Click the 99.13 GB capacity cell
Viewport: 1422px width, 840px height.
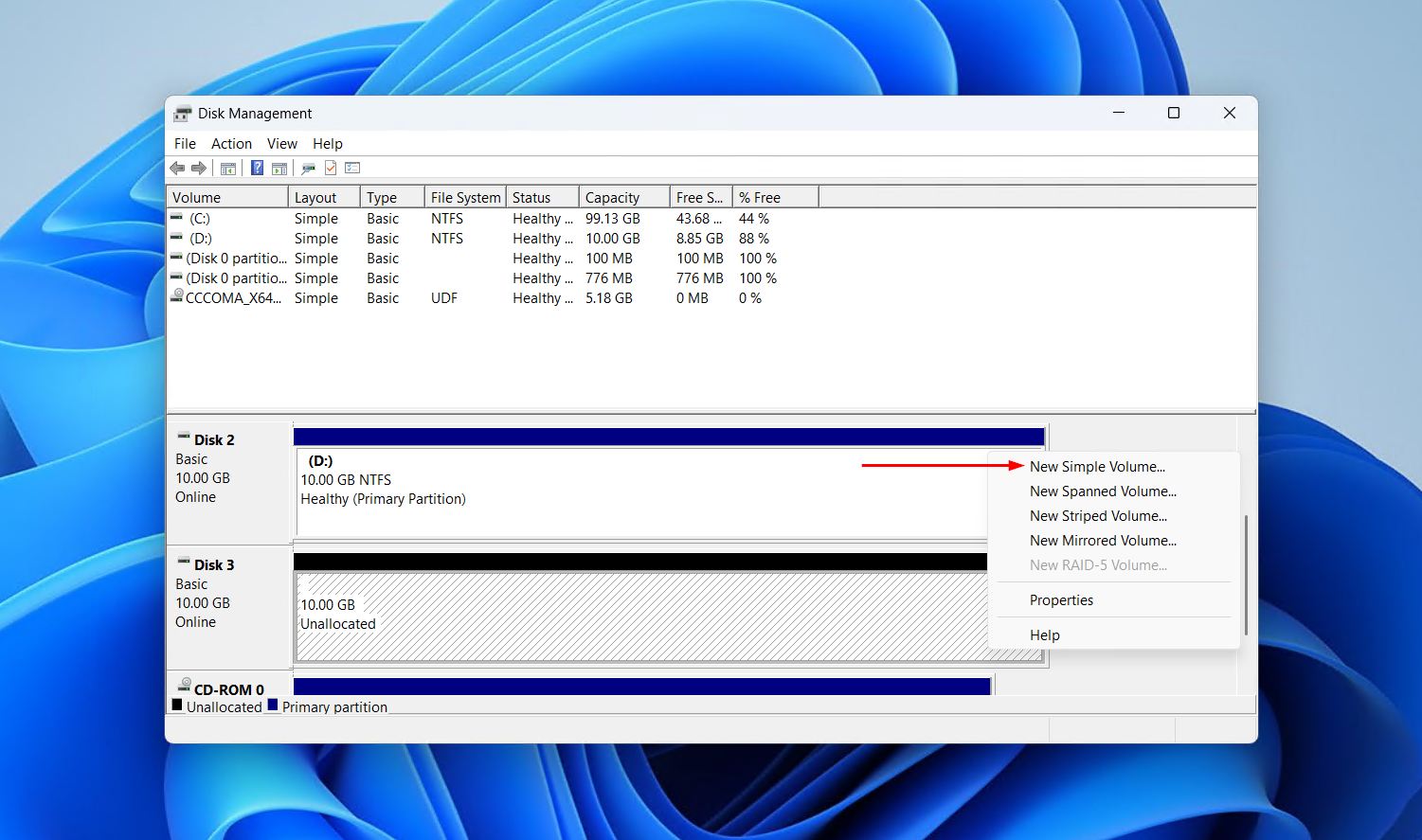pos(613,219)
